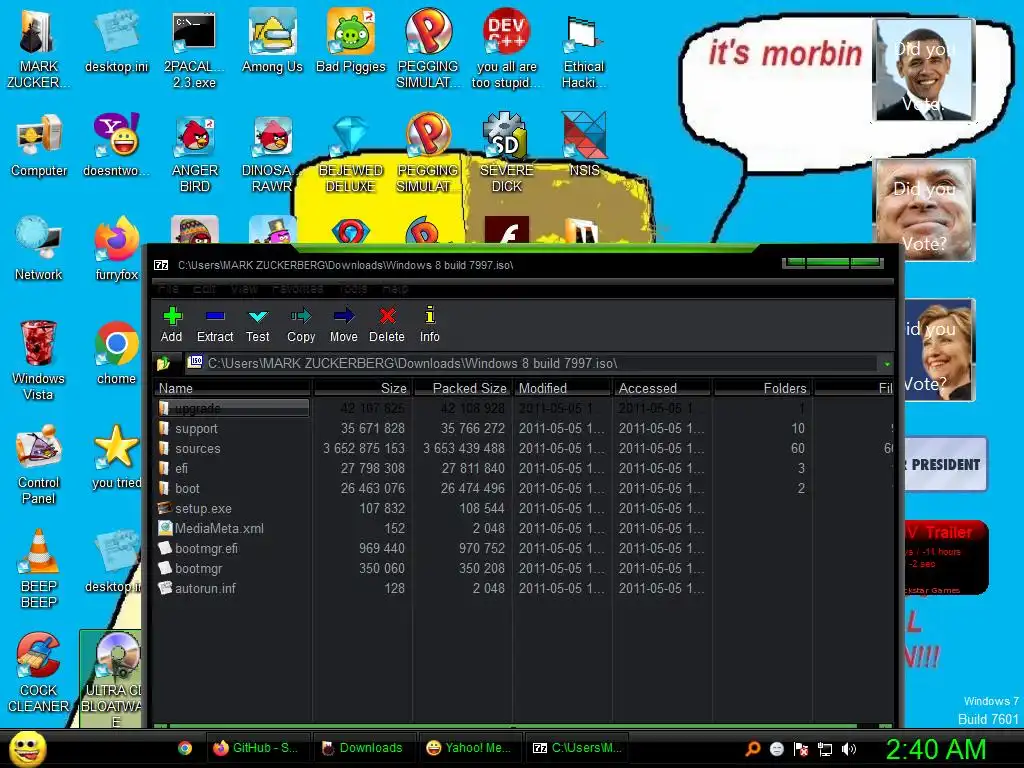
Task: Switch to the GitHub Firefox taskbar window
Action: pos(257,748)
